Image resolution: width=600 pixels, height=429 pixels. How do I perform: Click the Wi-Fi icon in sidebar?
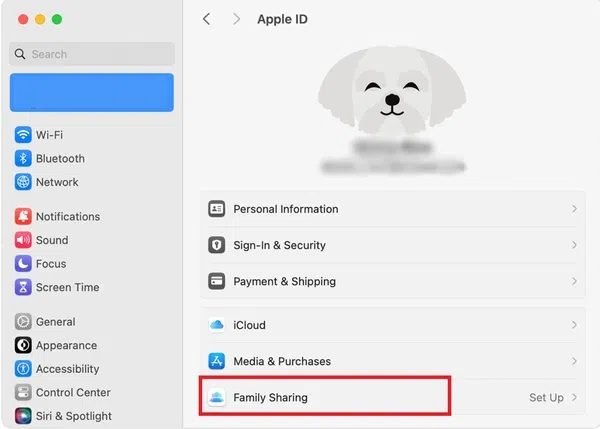click(23, 135)
